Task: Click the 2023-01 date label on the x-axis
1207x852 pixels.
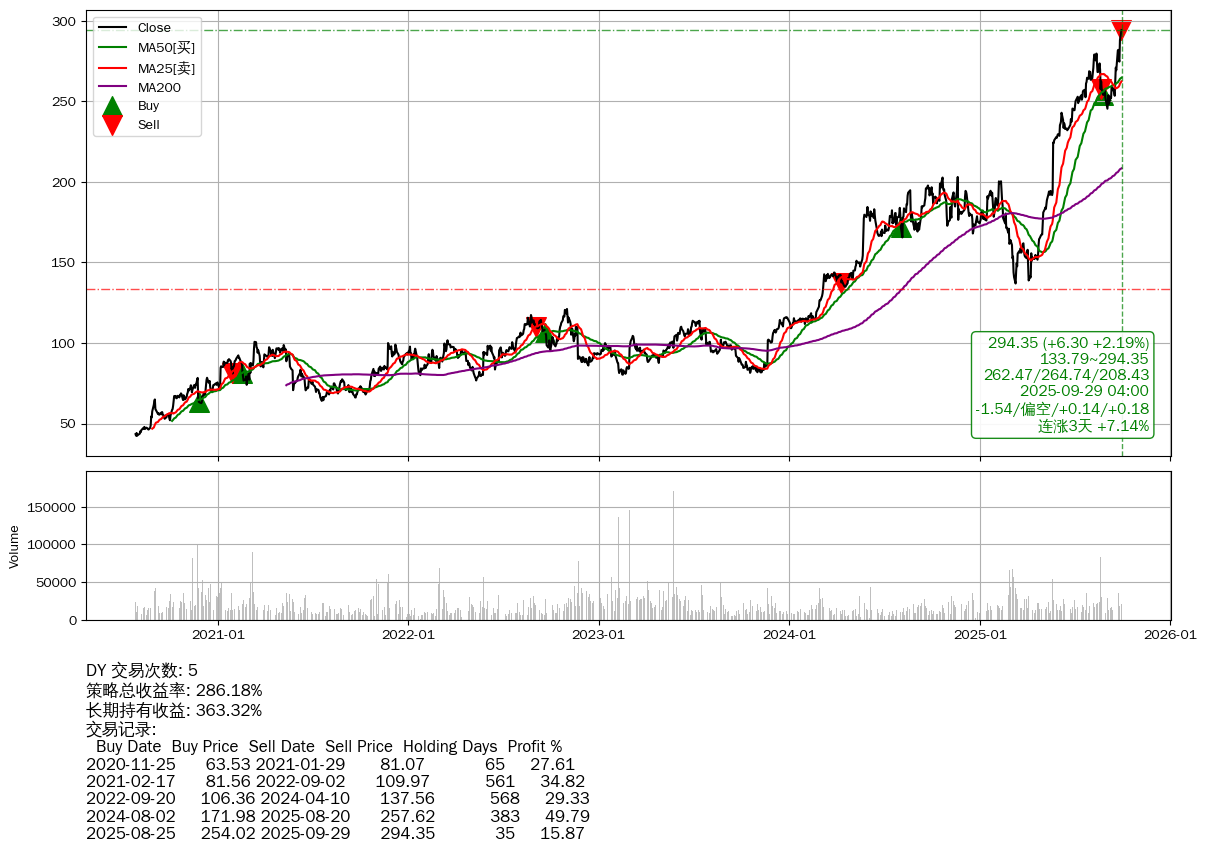Action: [x=599, y=634]
